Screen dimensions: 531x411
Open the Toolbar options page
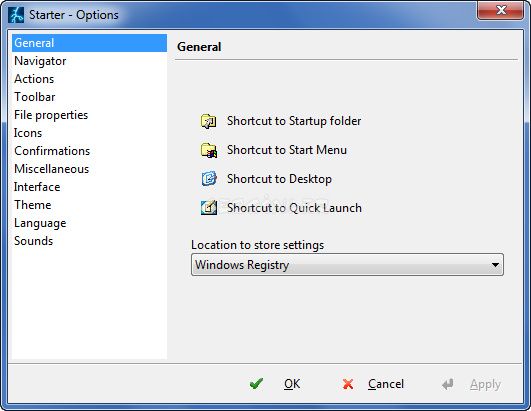point(35,97)
